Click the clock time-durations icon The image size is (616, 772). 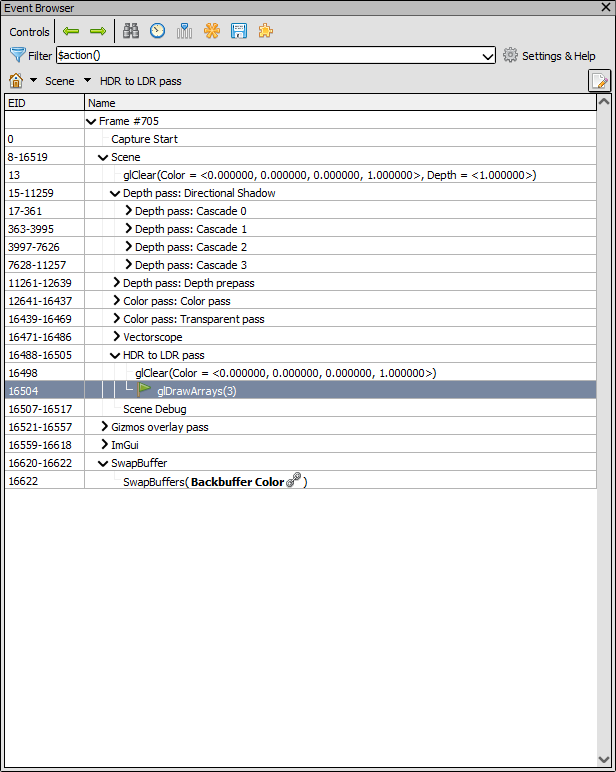158,31
